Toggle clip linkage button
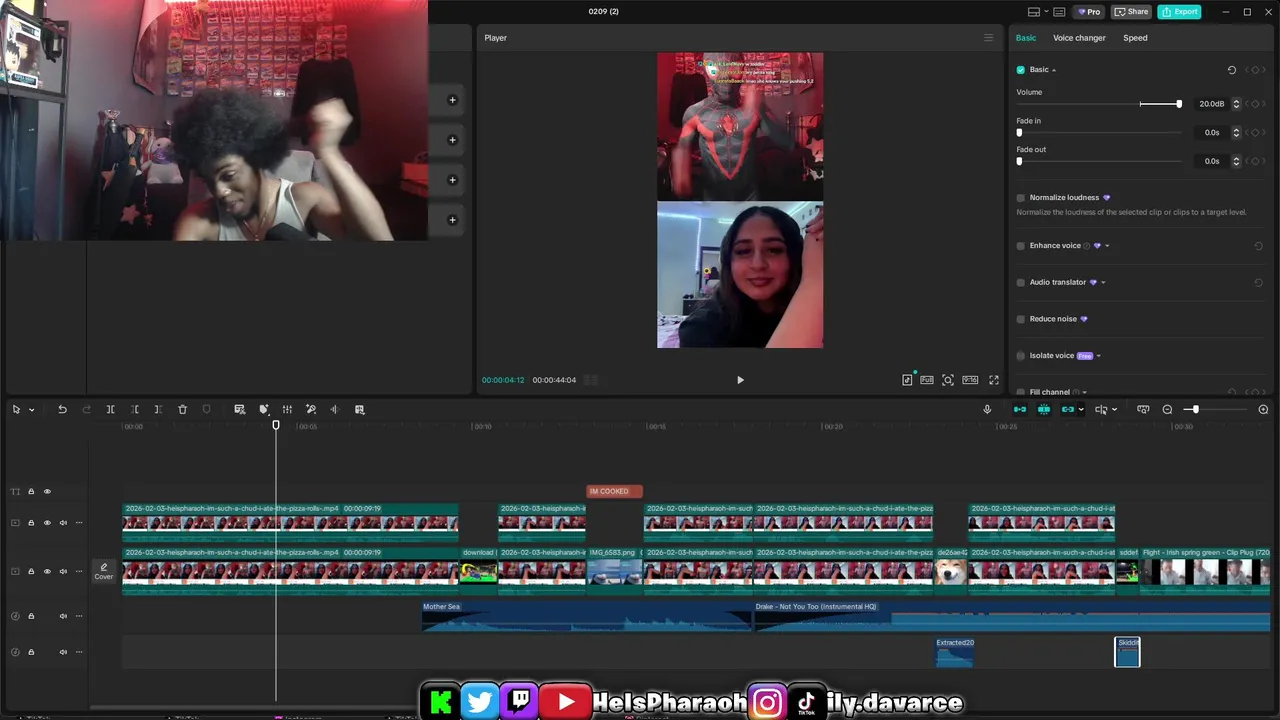Screen dimensions: 1280x720 point(1067,409)
